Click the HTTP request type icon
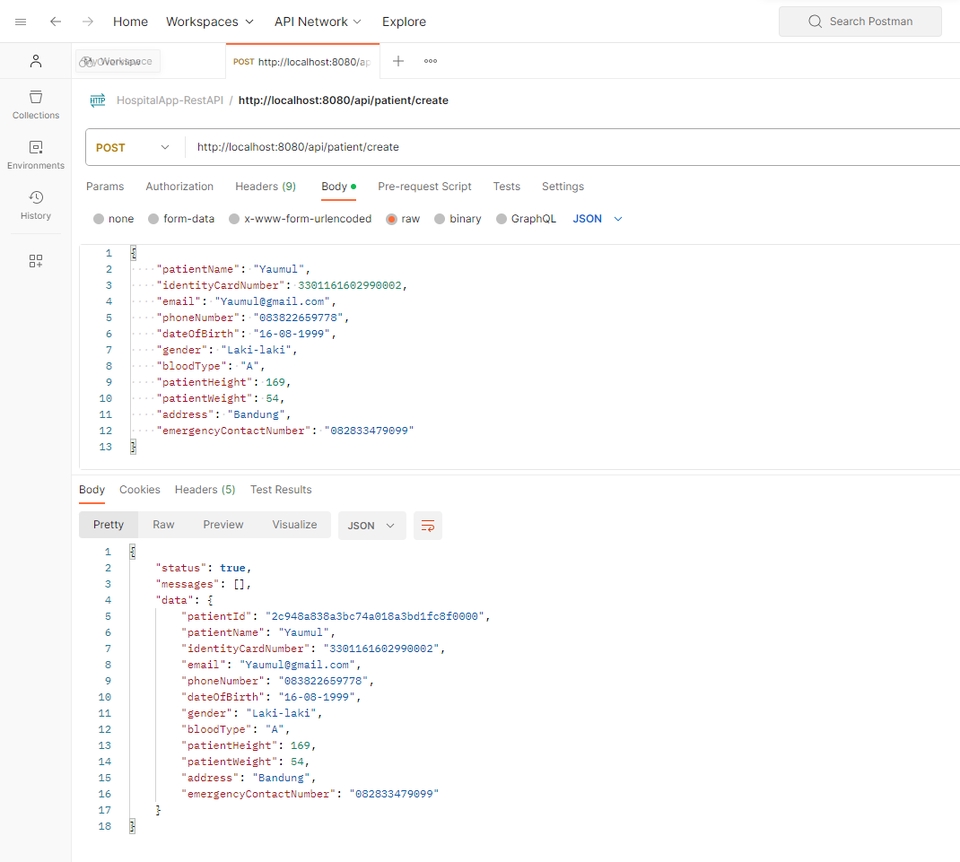The width and height of the screenshot is (960, 862). (98, 100)
